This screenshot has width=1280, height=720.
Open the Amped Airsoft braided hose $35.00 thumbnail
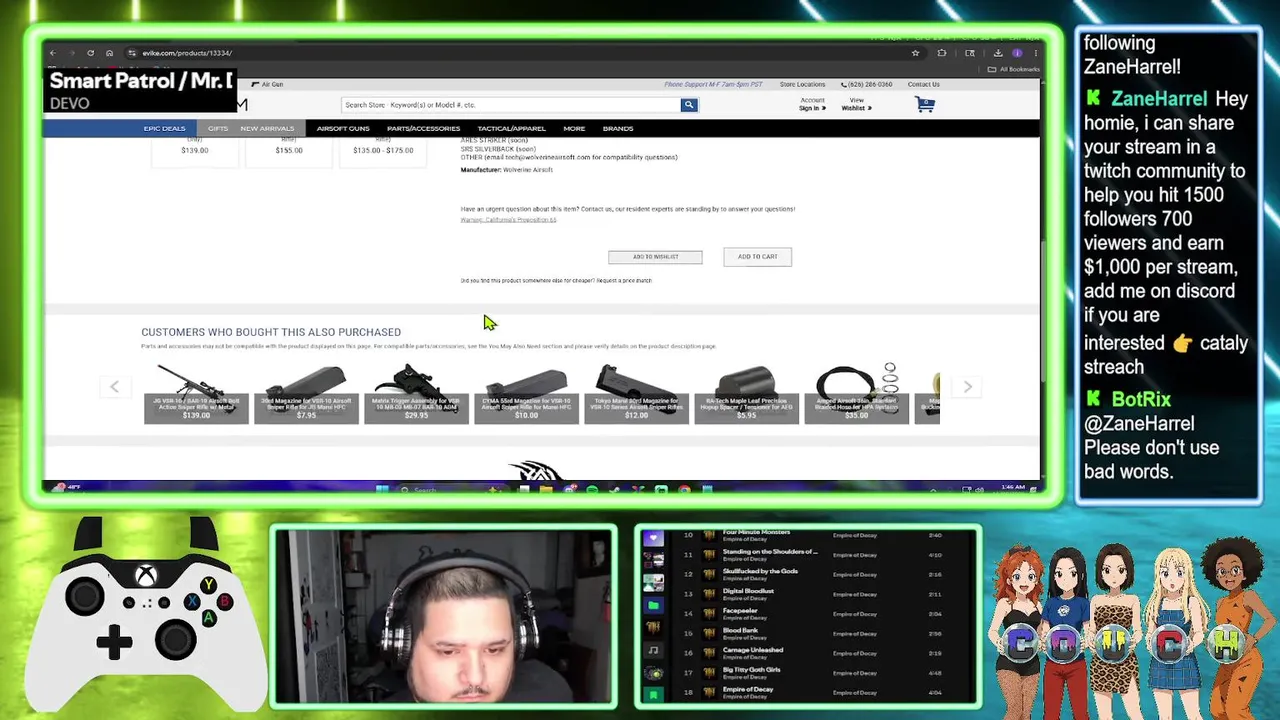point(856,394)
